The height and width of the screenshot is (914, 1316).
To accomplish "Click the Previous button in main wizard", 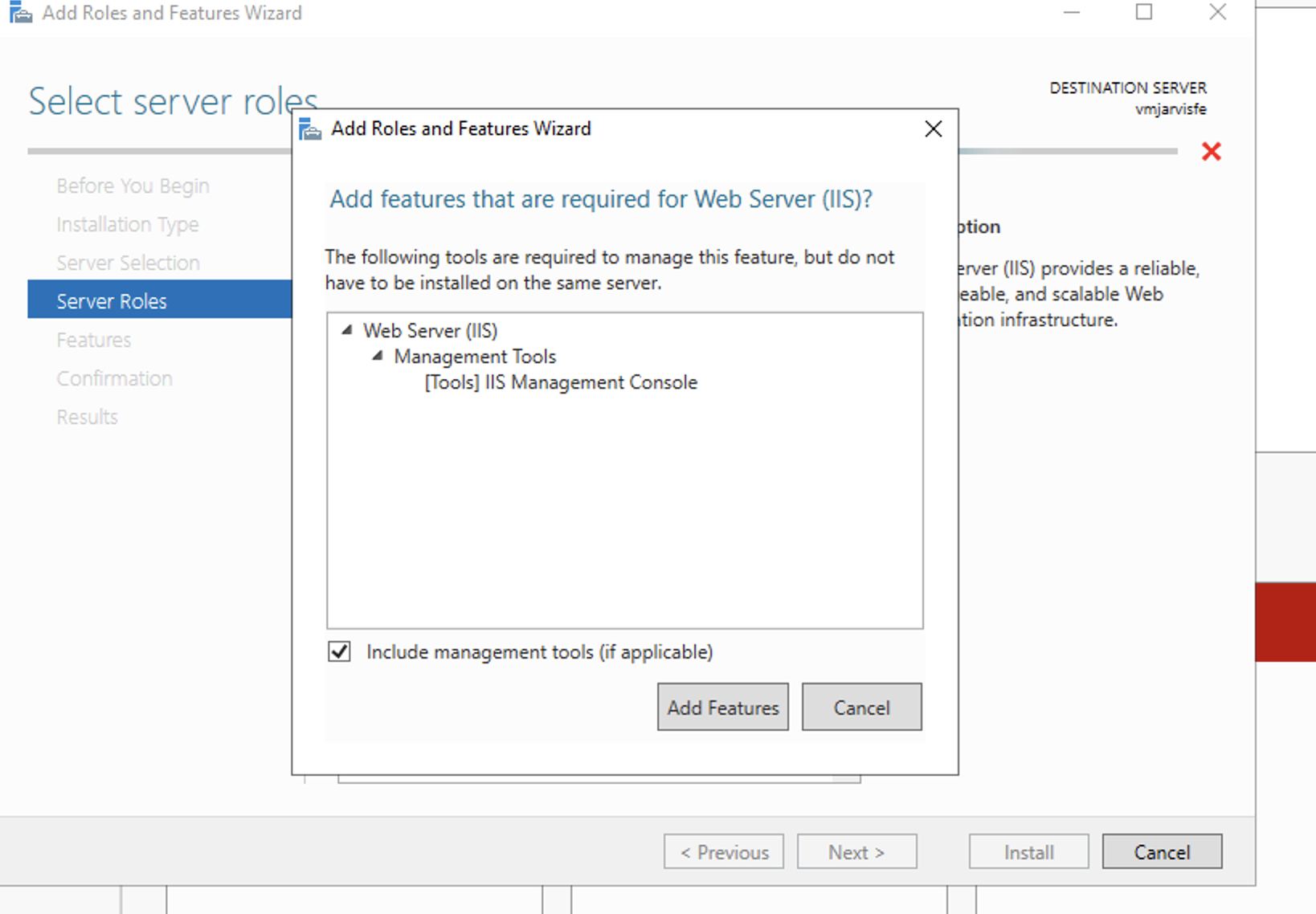I will pyautogui.click(x=724, y=851).
